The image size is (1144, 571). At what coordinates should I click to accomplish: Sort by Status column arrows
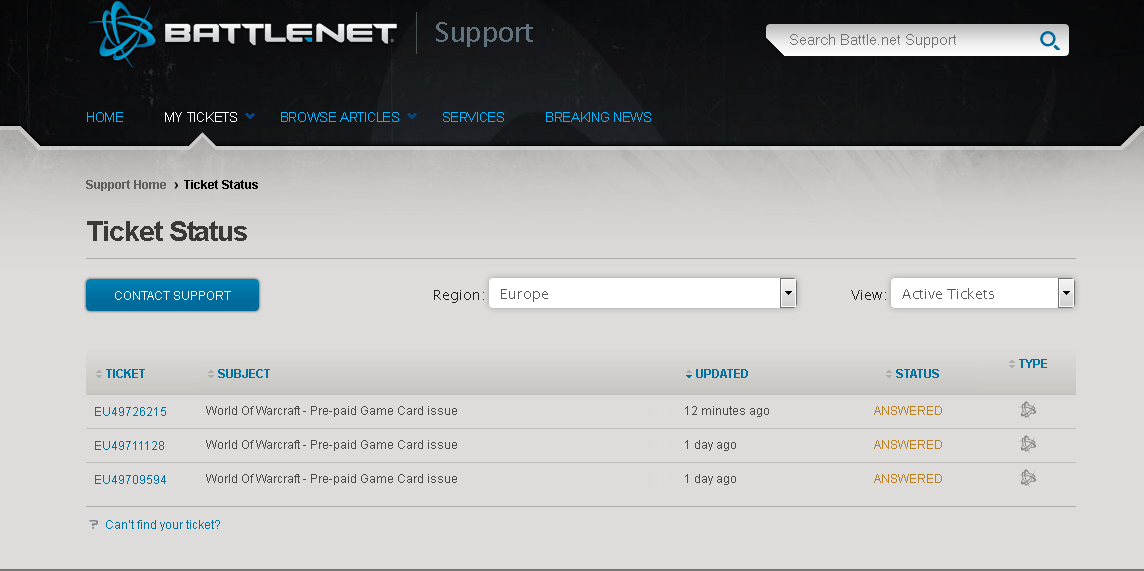click(x=889, y=374)
